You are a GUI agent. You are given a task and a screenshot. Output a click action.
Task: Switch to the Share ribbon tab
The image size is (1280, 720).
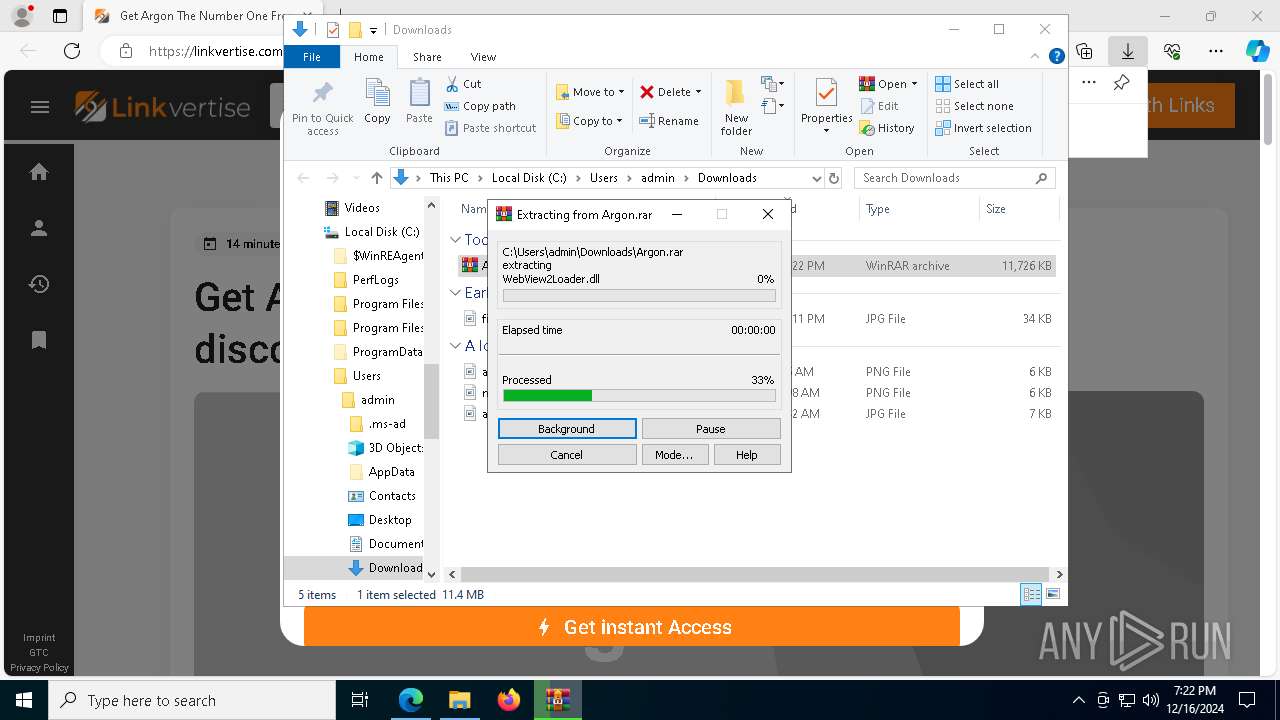(427, 57)
